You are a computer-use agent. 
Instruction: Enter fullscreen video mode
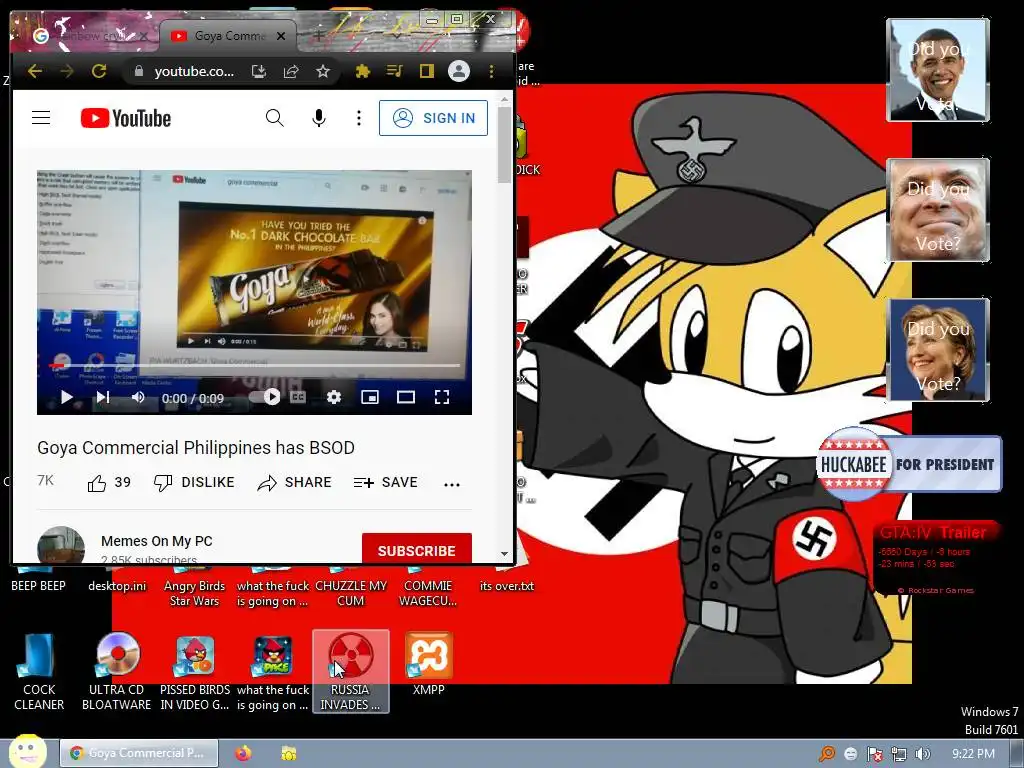[441, 397]
